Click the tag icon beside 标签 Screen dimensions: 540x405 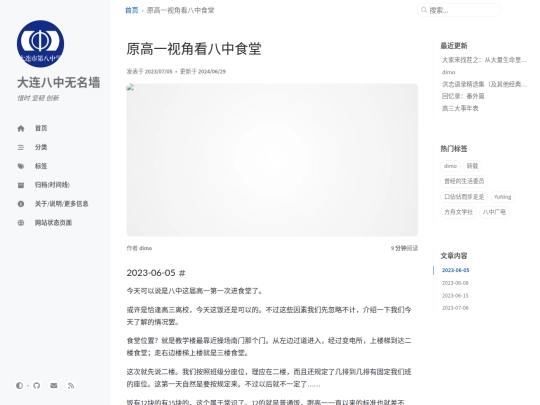coord(21,166)
